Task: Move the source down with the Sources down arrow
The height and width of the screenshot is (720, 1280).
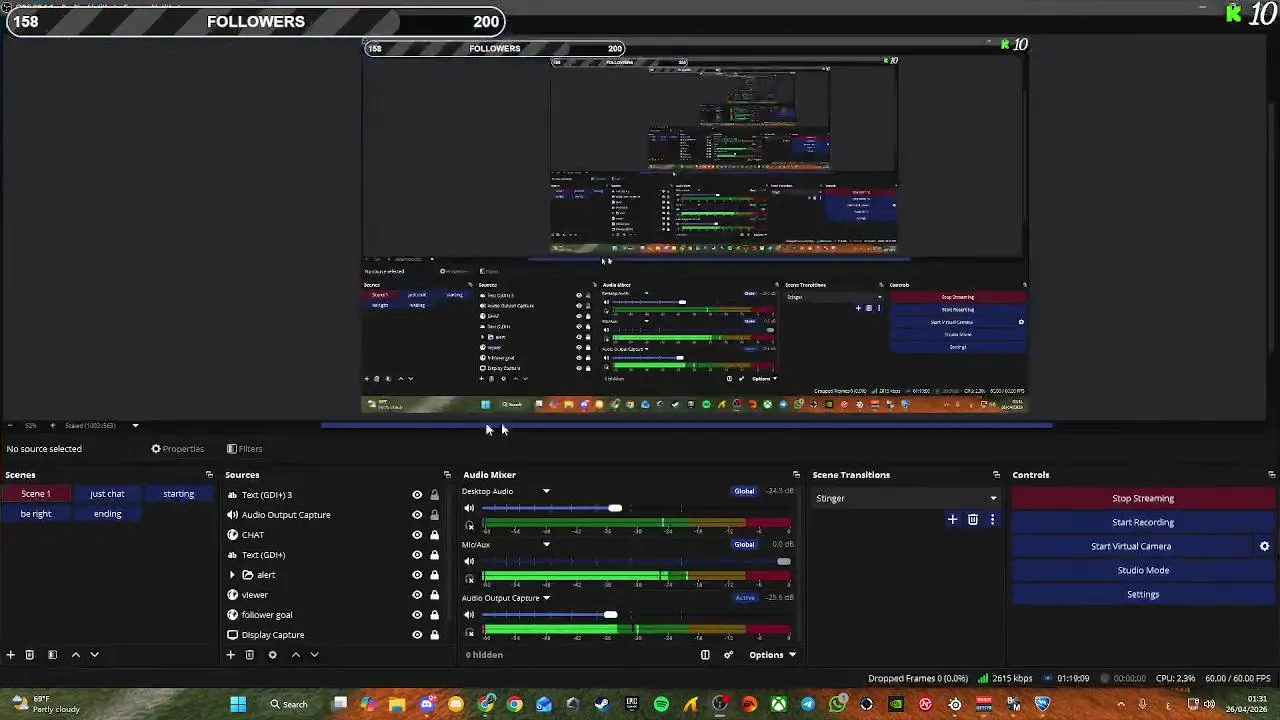Action: point(314,655)
